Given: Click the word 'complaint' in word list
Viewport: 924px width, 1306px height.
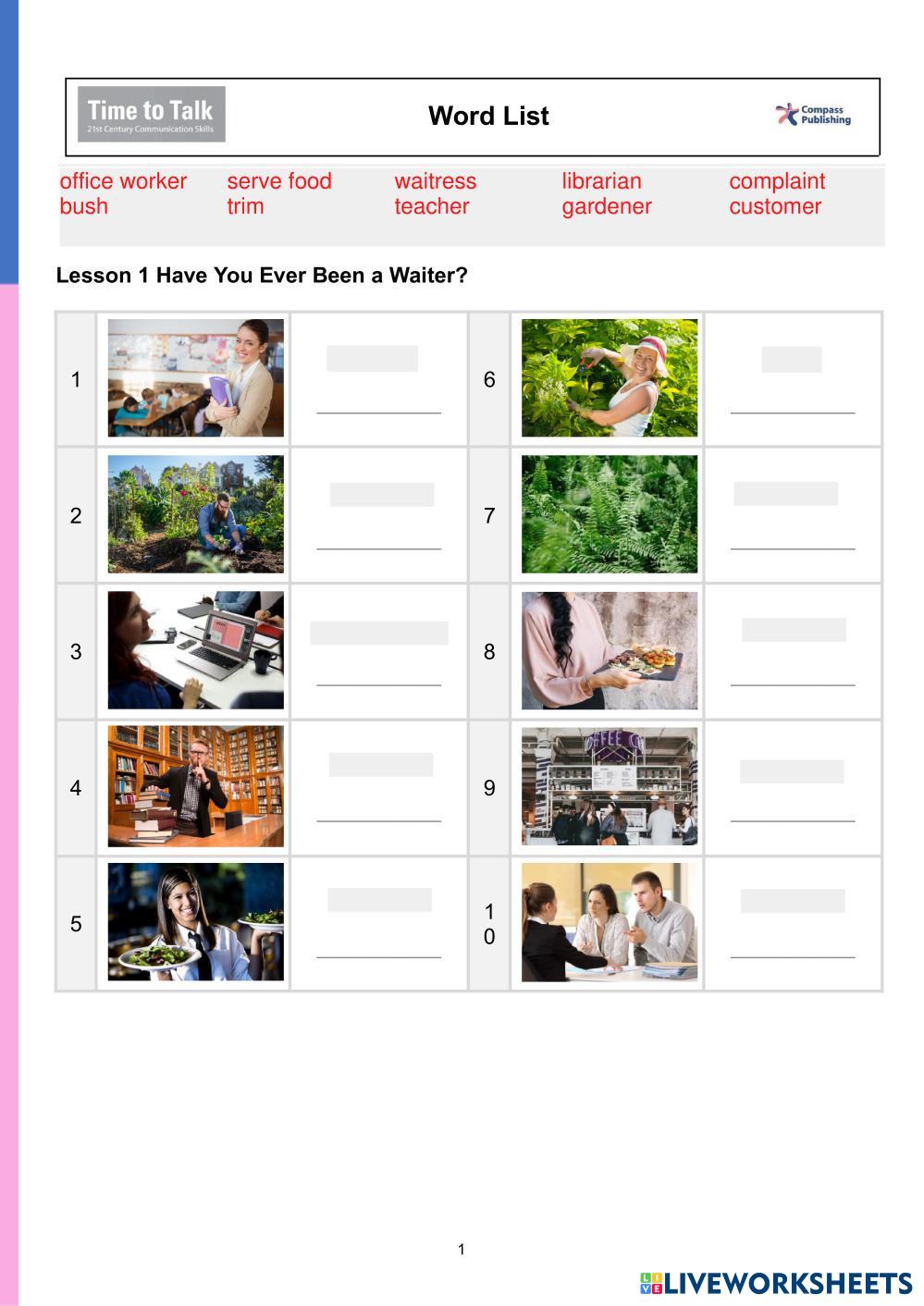Looking at the screenshot, I should click(x=777, y=181).
